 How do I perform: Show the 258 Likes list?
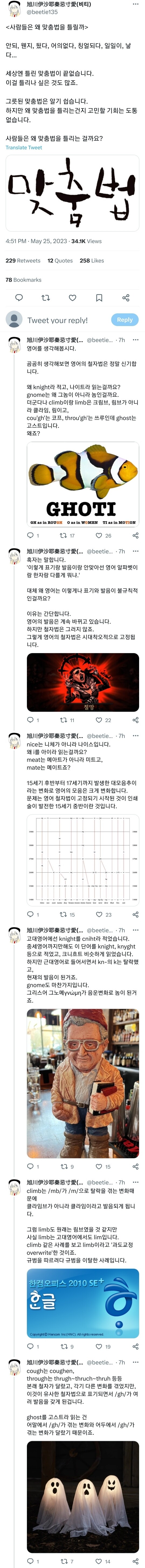[x=92, y=261]
